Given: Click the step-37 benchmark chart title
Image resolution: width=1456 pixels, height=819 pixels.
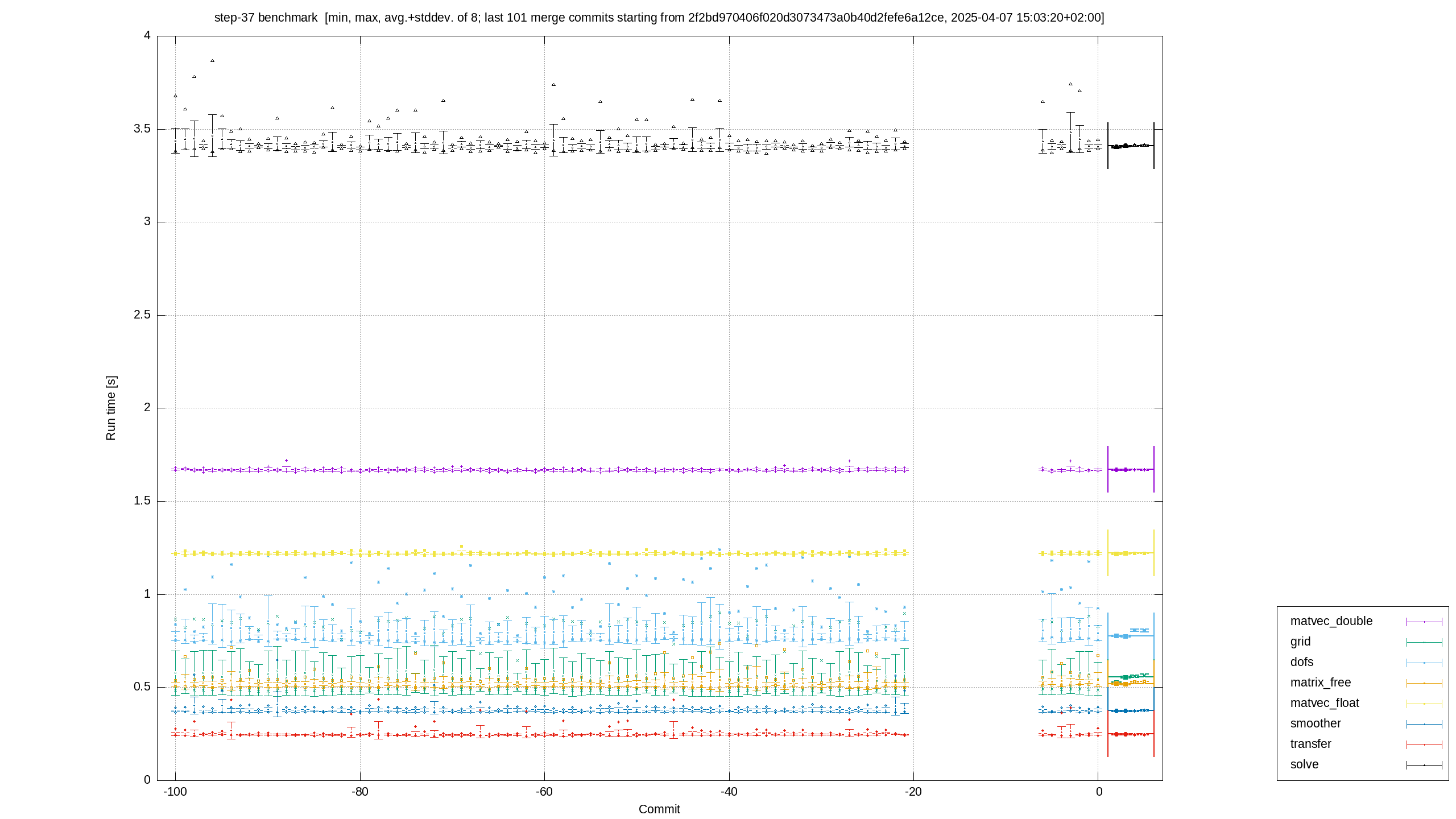Looking at the screenshot, I should 659,18.
